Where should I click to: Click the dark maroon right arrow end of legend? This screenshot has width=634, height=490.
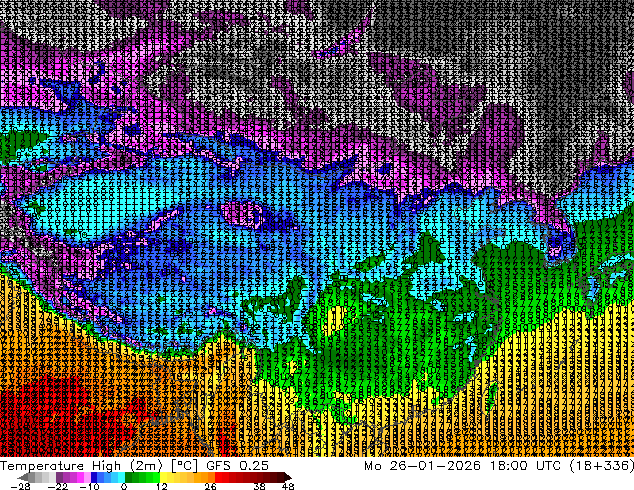[287, 477]
